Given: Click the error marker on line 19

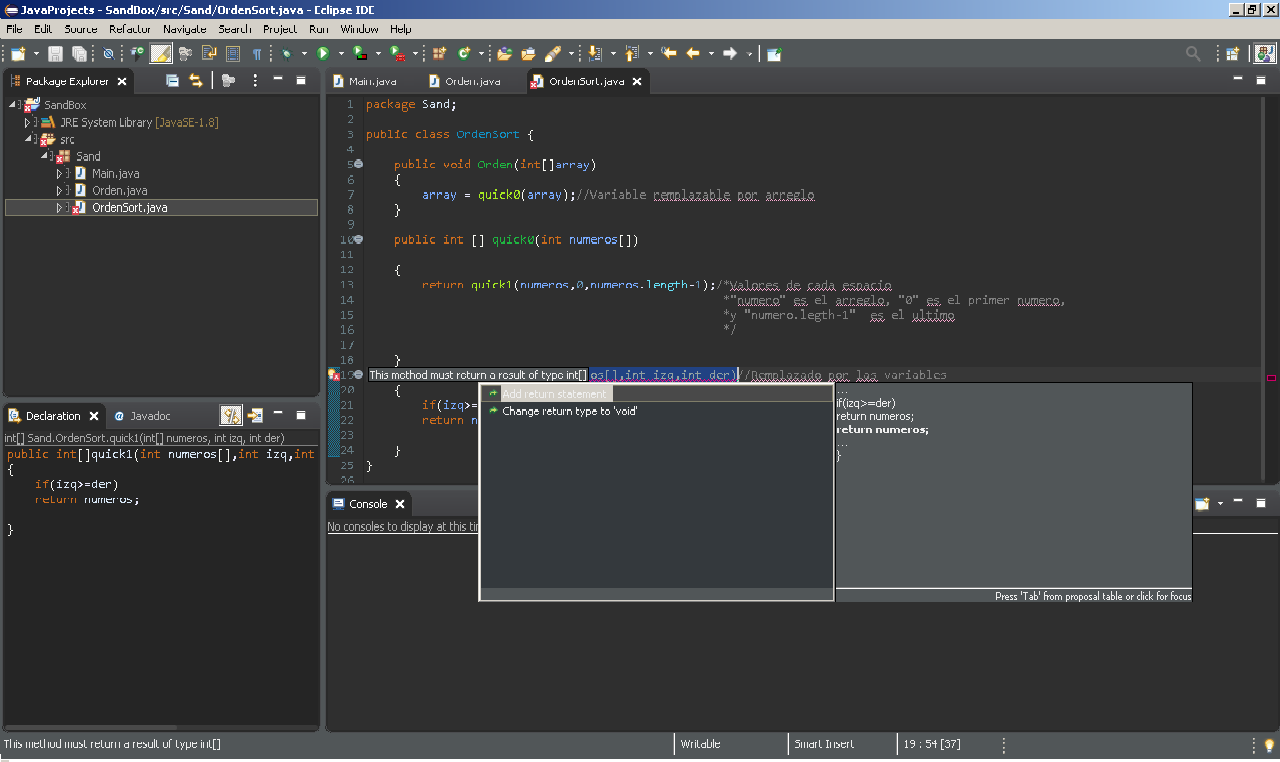Looking at the screenshot, I should pyautogui.click(x=333, y=375).
